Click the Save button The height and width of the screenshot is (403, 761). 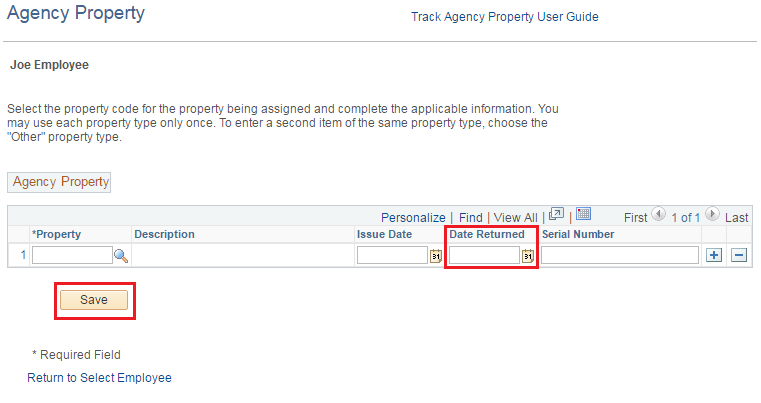click(x=94, y=300)
